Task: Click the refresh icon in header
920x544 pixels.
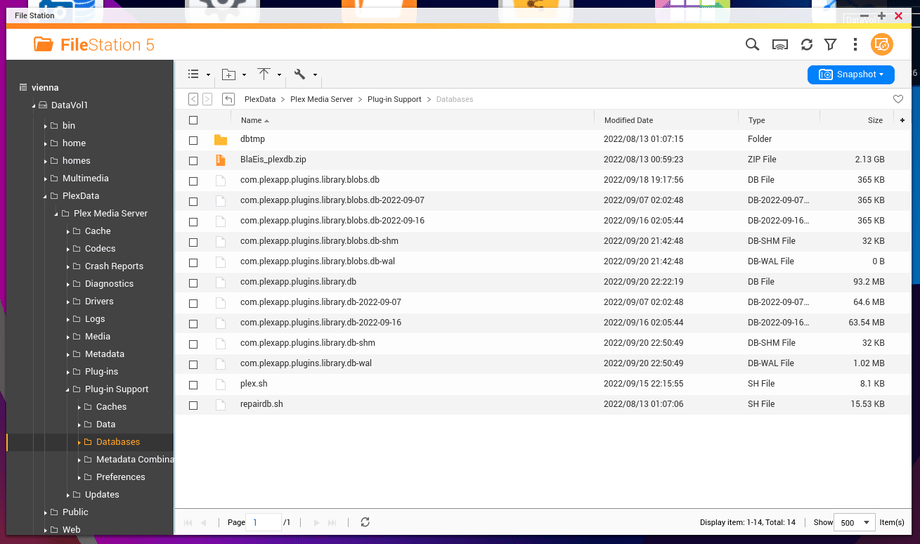Action: tap(807, 45)
